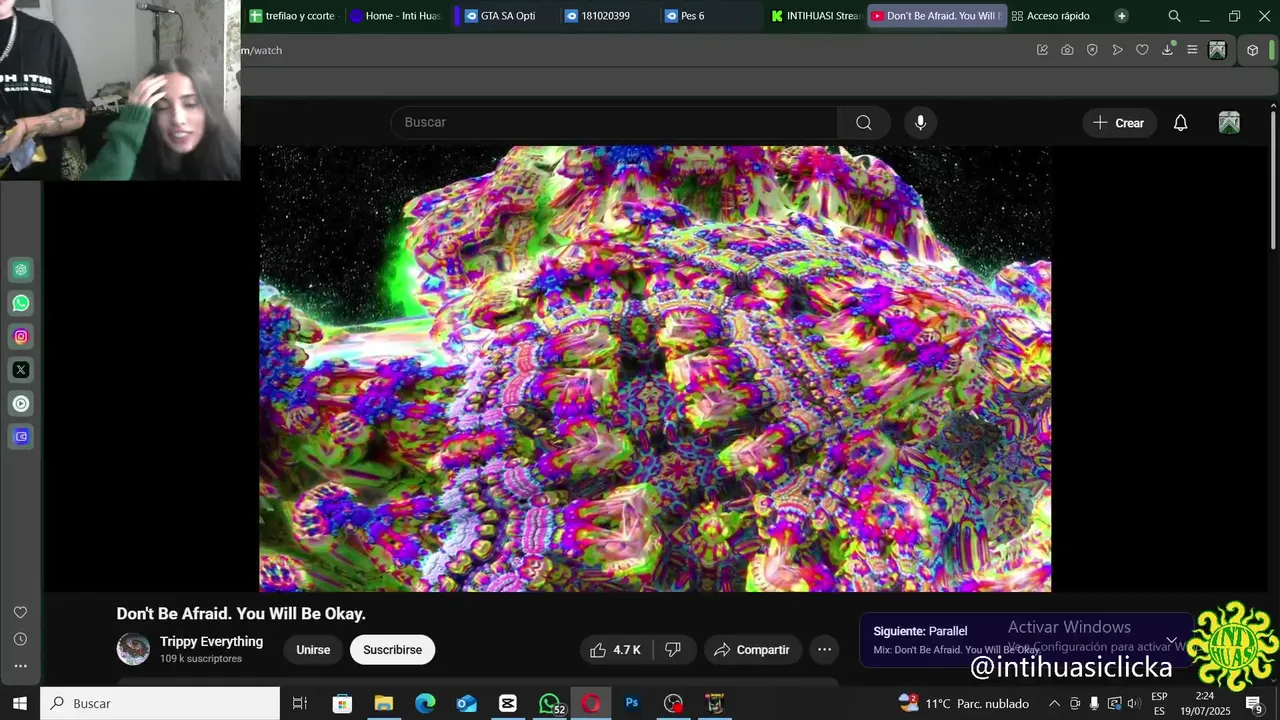Viewport: 1280px width, 720px height.
Task: Open 'Acceso rápido' tab
Action: (x=1051, y=16)
